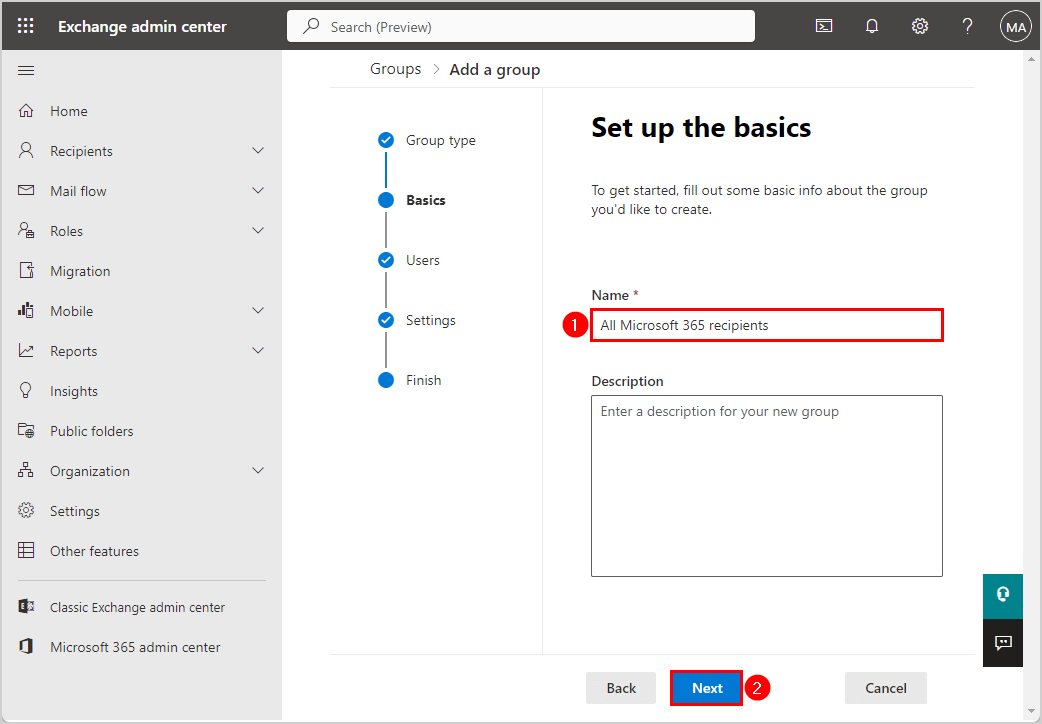Click the Mobile icon in sidebar
This screenshot has width=1042, height=724.
(x=26, y=310)
